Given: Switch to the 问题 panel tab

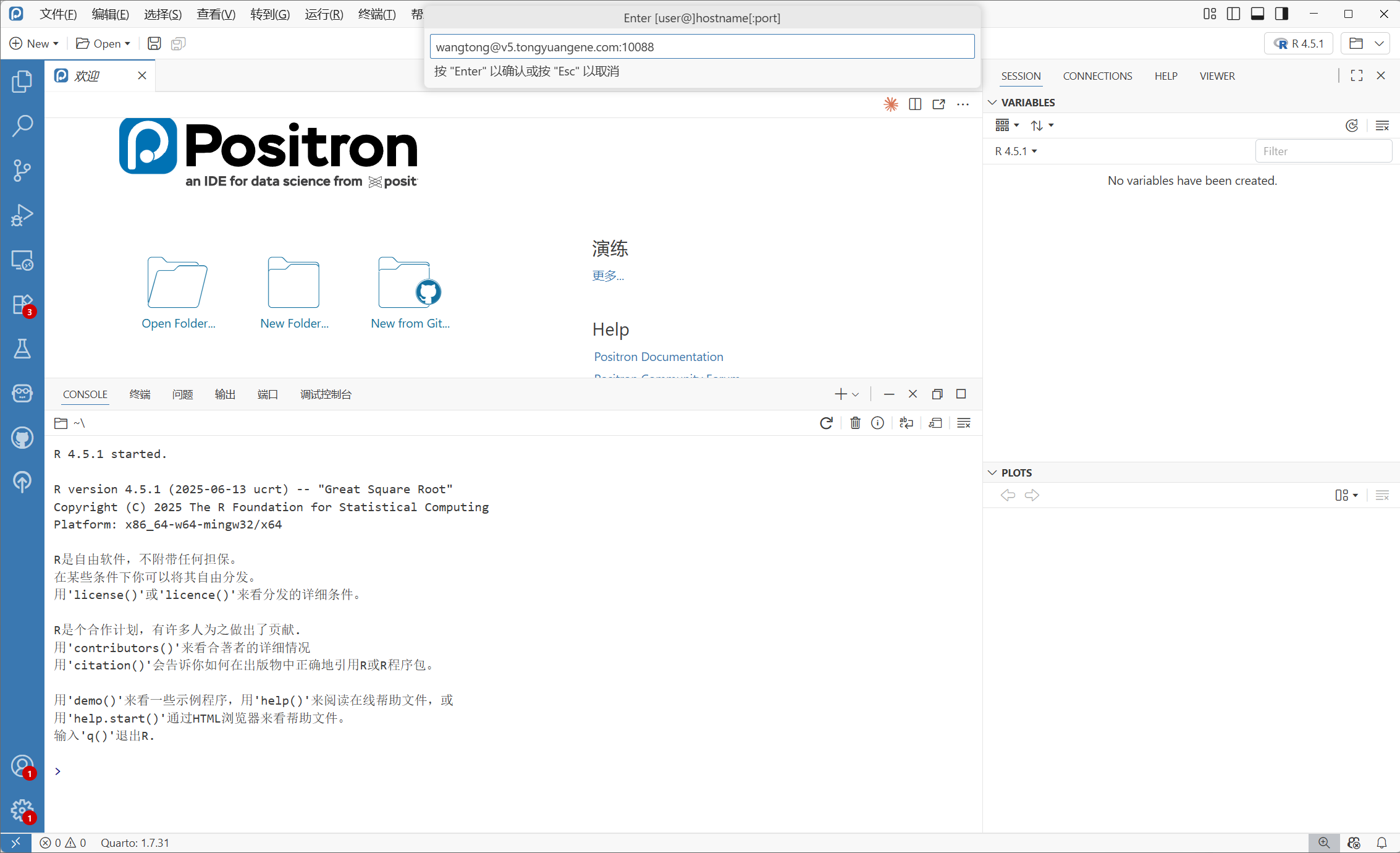Looking at the screenshot, I should (182, 394).
